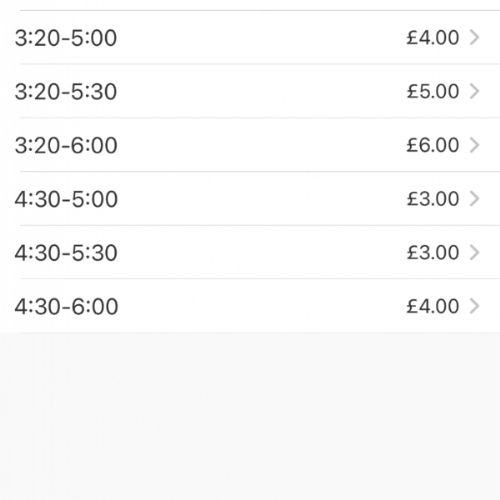Image resolution: width=500 pixels, height=500 pixels.
Task: Tap the £3.00 price for 4:30-5:00
Action: (433, 199)
